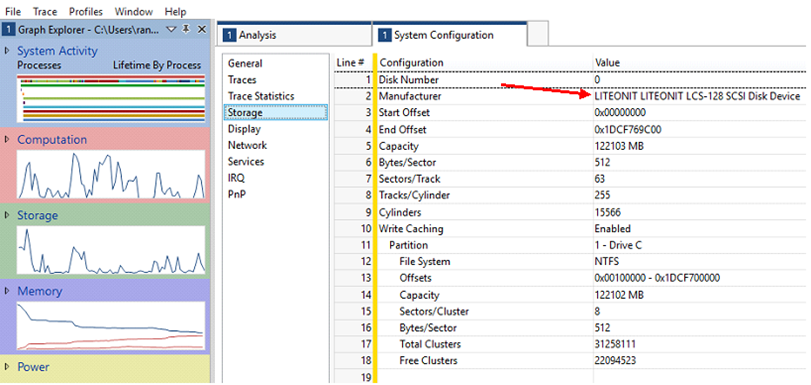Select the Manufacturer row label
Viewport: 811px width, 385px height.
pos(410,96)
